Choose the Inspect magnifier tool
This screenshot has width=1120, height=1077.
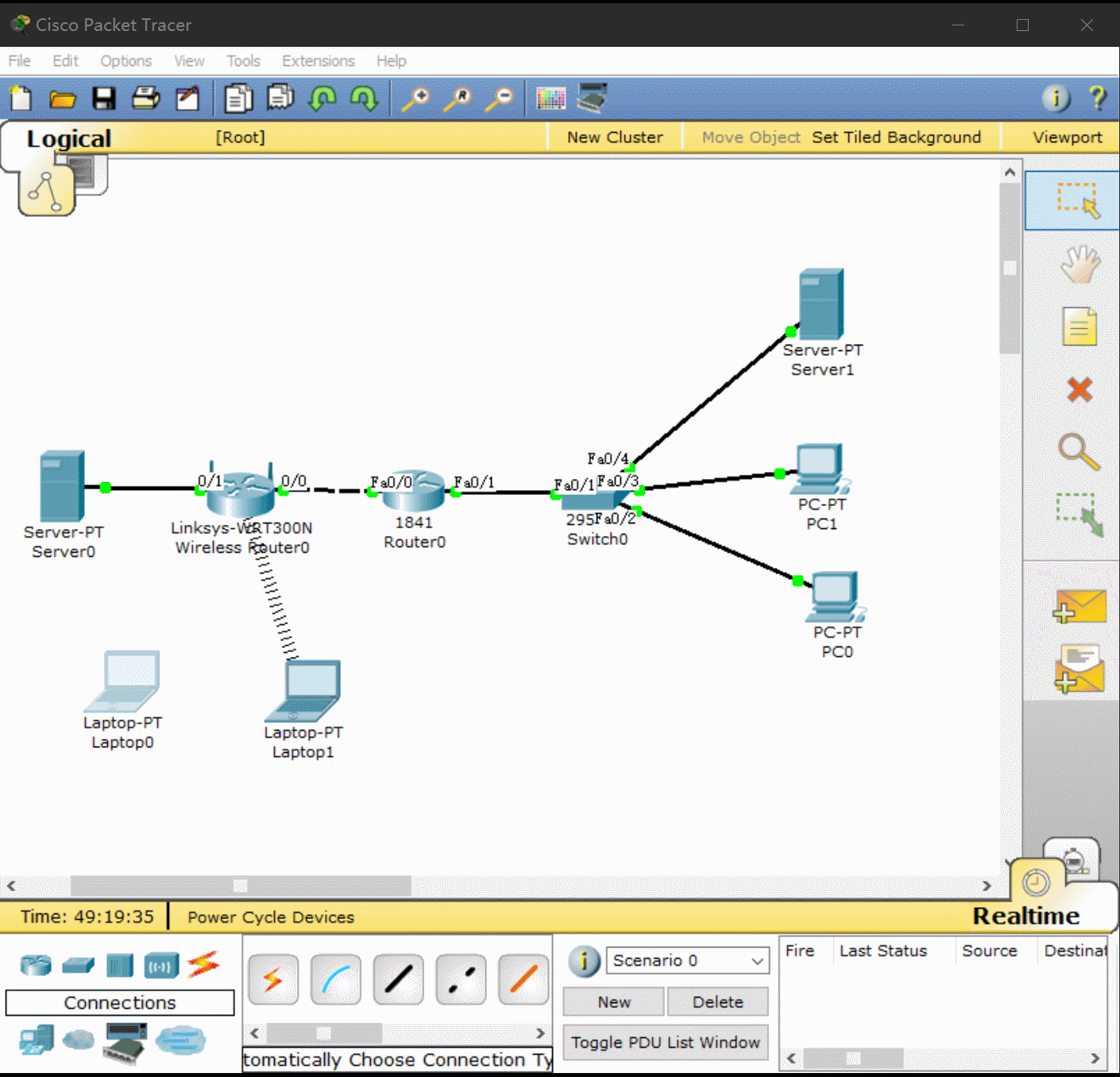(1079, 452)
